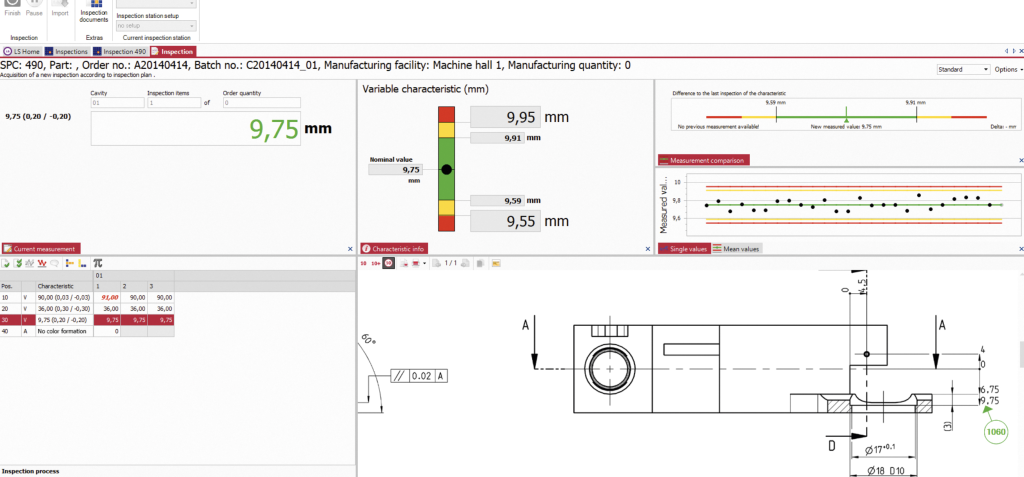Click the red W icon in measurement toolbar
The width and height of the screenshot is (1024, 477).
[41, 263]
